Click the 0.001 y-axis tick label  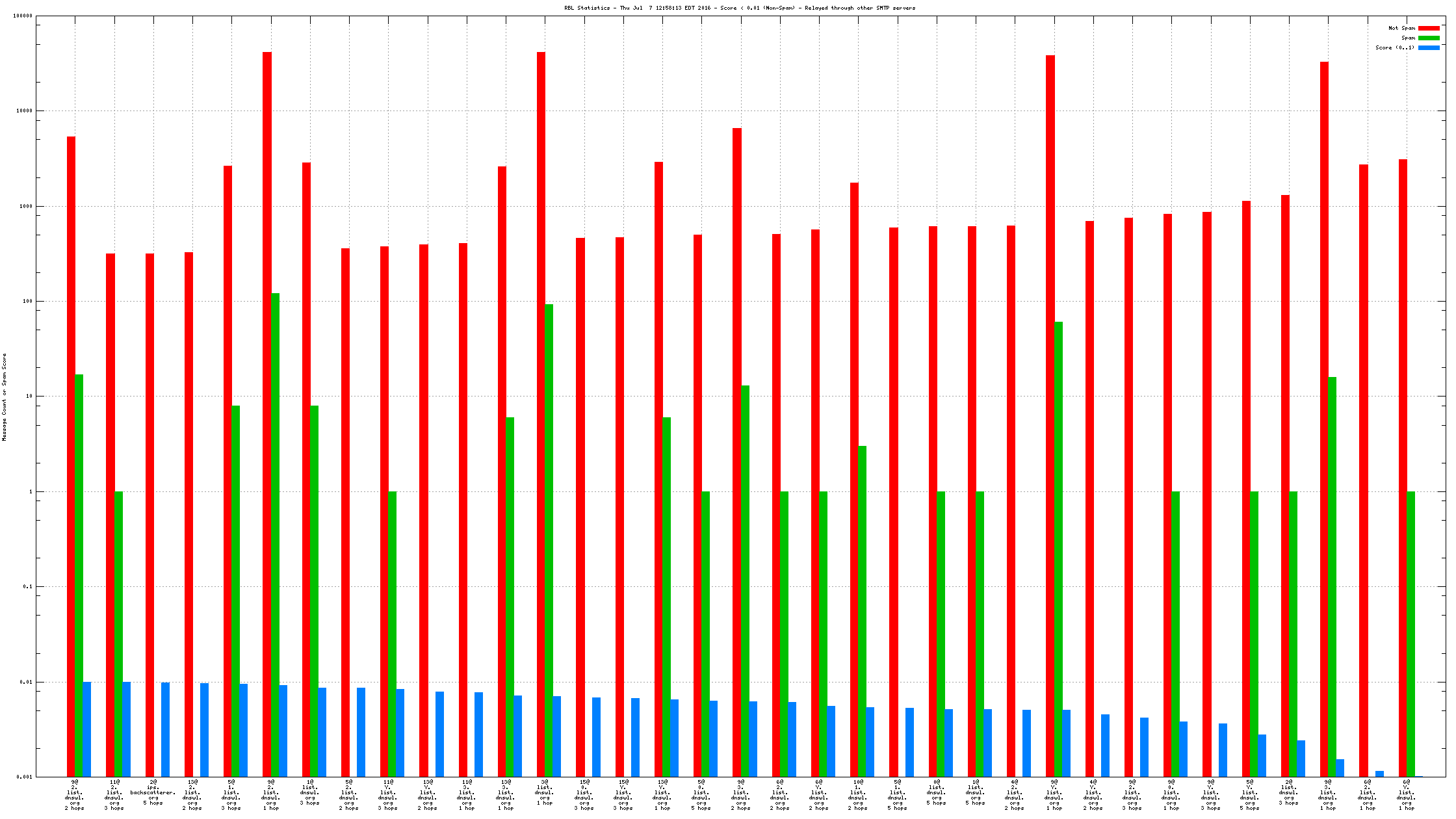point(24,777)
